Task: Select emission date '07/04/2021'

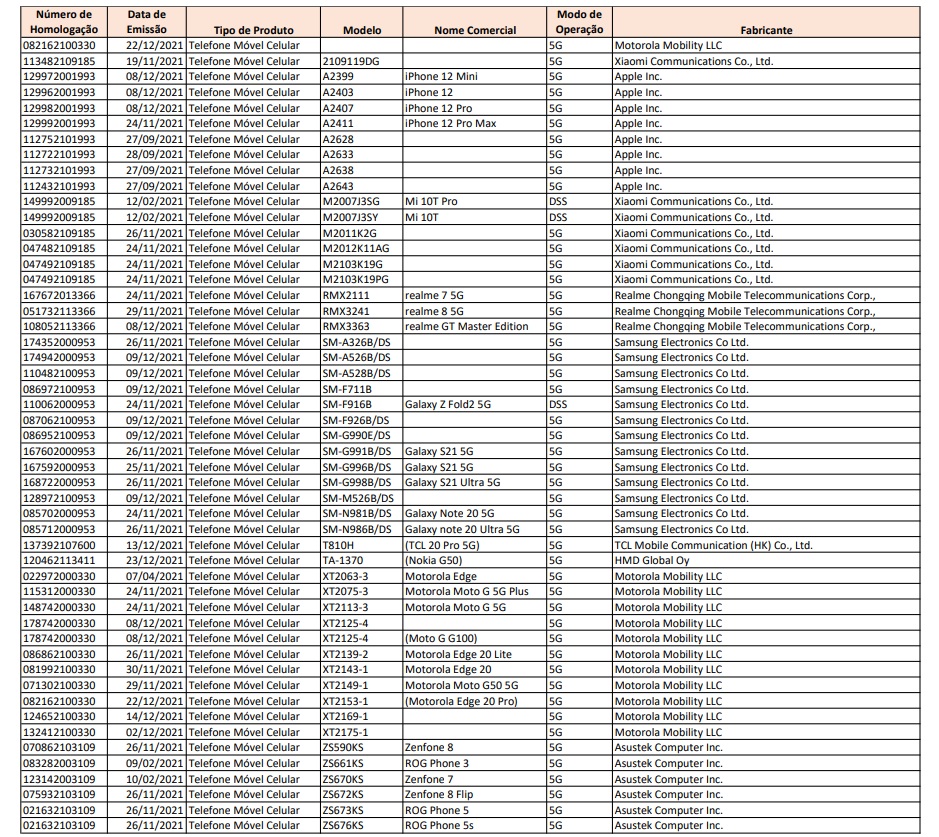Action: pos(147,577)
